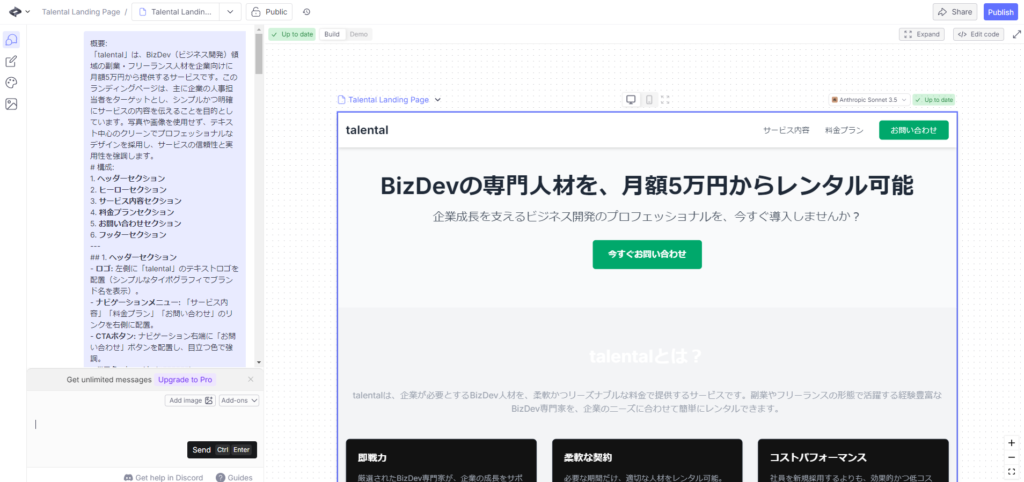Open the Anthropic Sonnet 3.5 model dropdown
The width and height of the screenshot is (1024, 482).
pyautogui.click(x=868, y=100)
